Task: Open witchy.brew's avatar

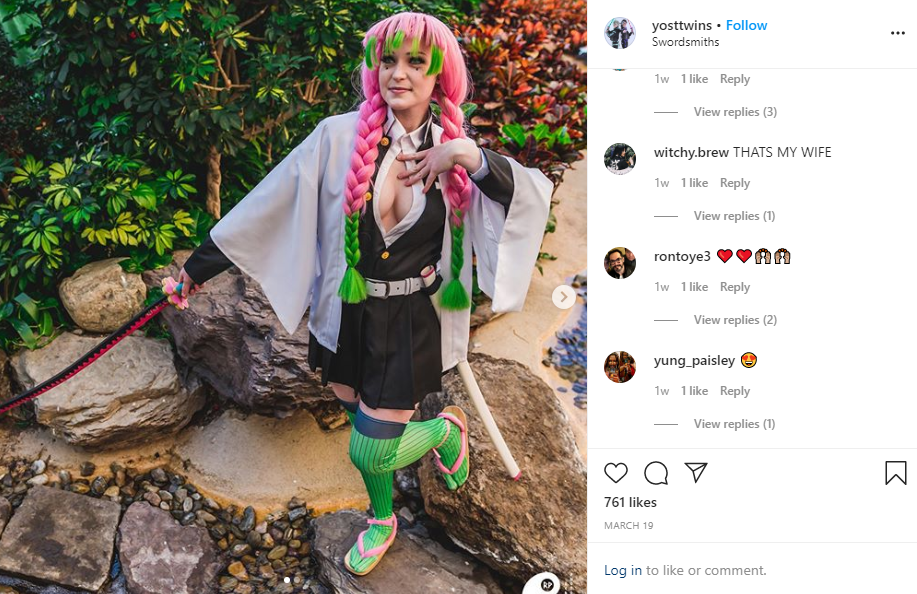Action: (620, 158)
